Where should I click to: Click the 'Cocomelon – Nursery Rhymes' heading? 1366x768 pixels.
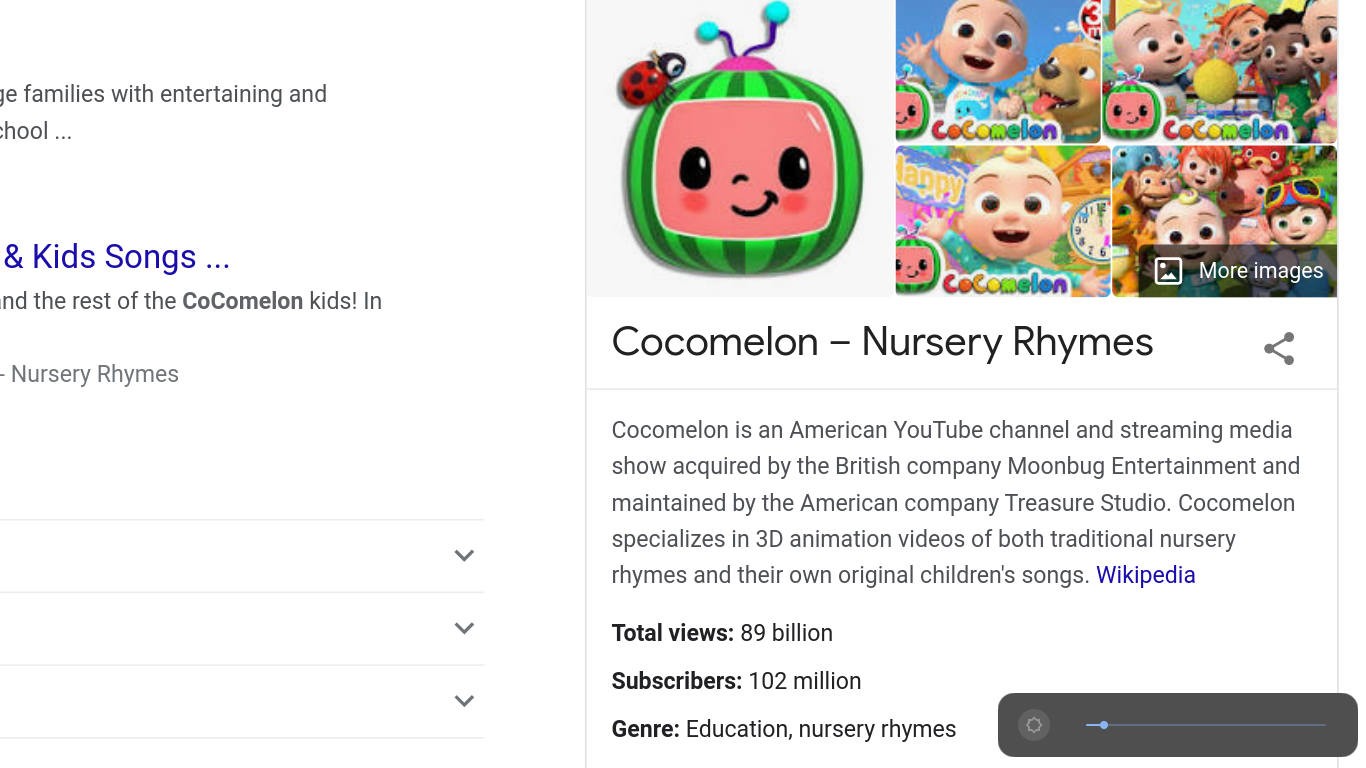[x=882, y=342]
